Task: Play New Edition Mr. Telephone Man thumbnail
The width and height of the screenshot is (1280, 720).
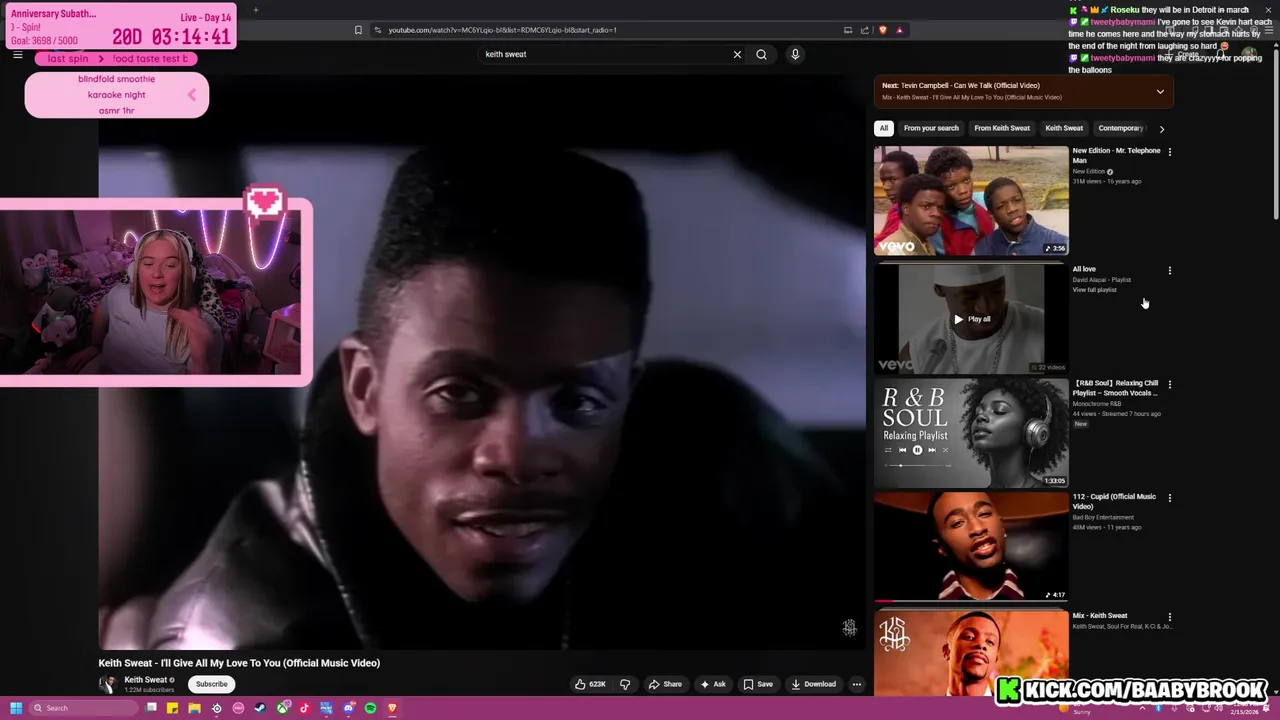Action: (x=971, y=200)
